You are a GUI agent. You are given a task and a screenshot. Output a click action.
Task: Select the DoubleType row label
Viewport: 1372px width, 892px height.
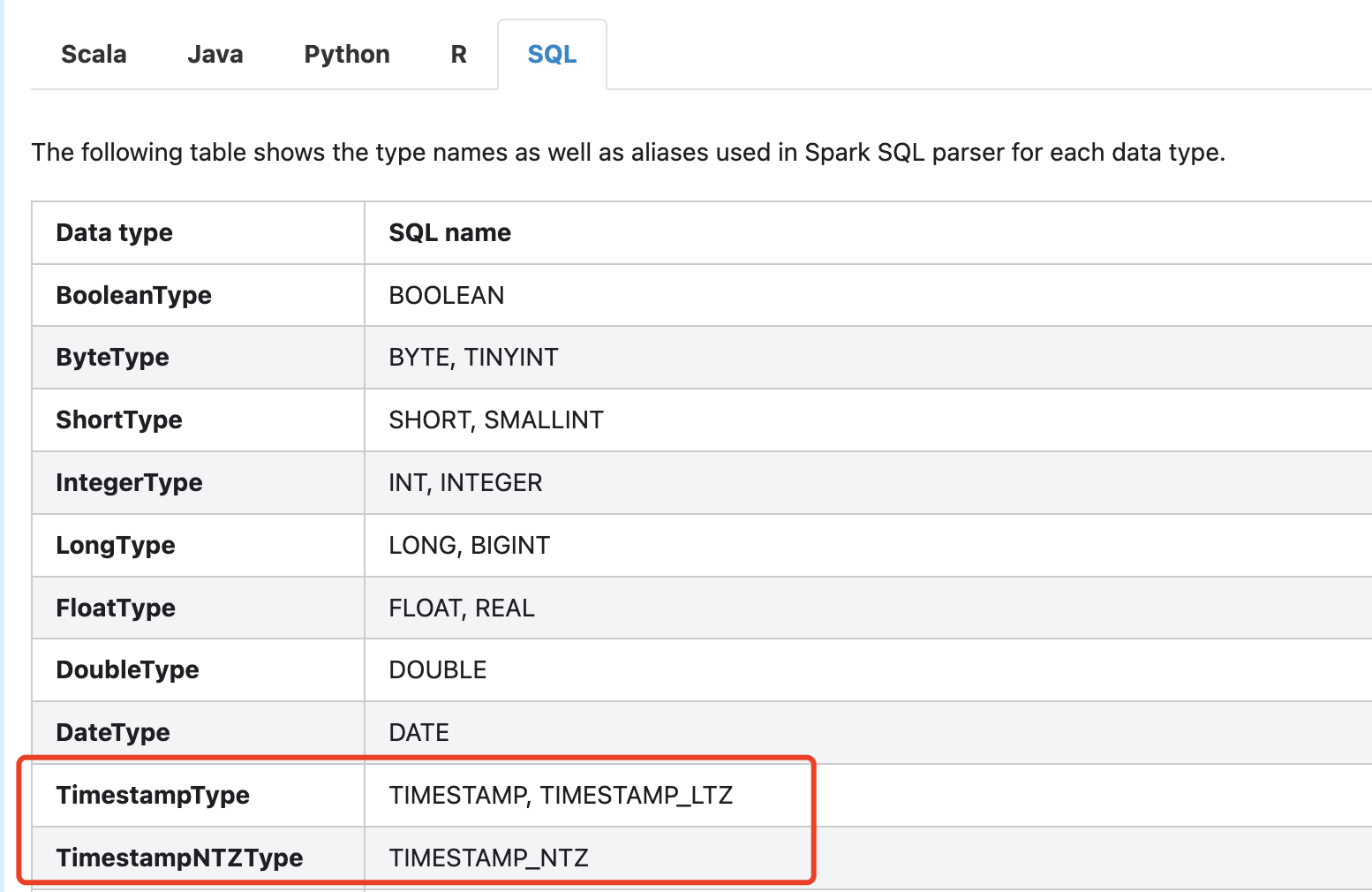pyautogui.click(x=127, y=670)
